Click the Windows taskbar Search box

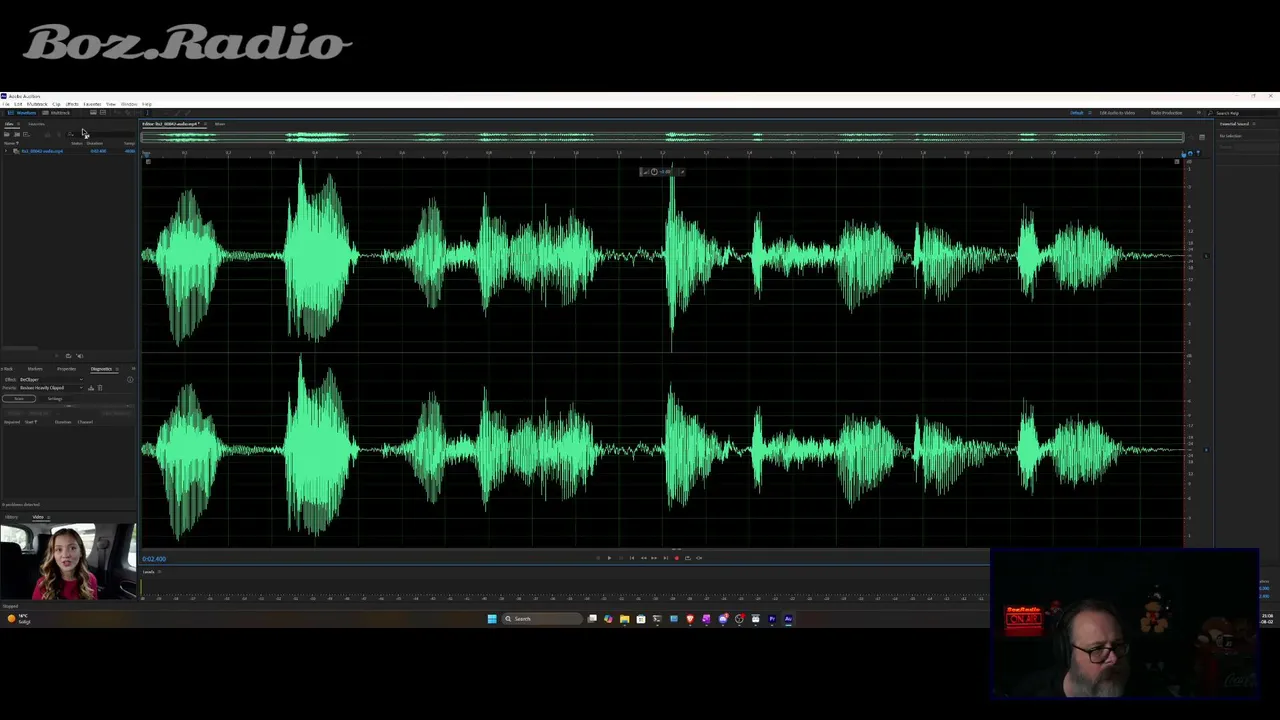[x=543, y=619]
